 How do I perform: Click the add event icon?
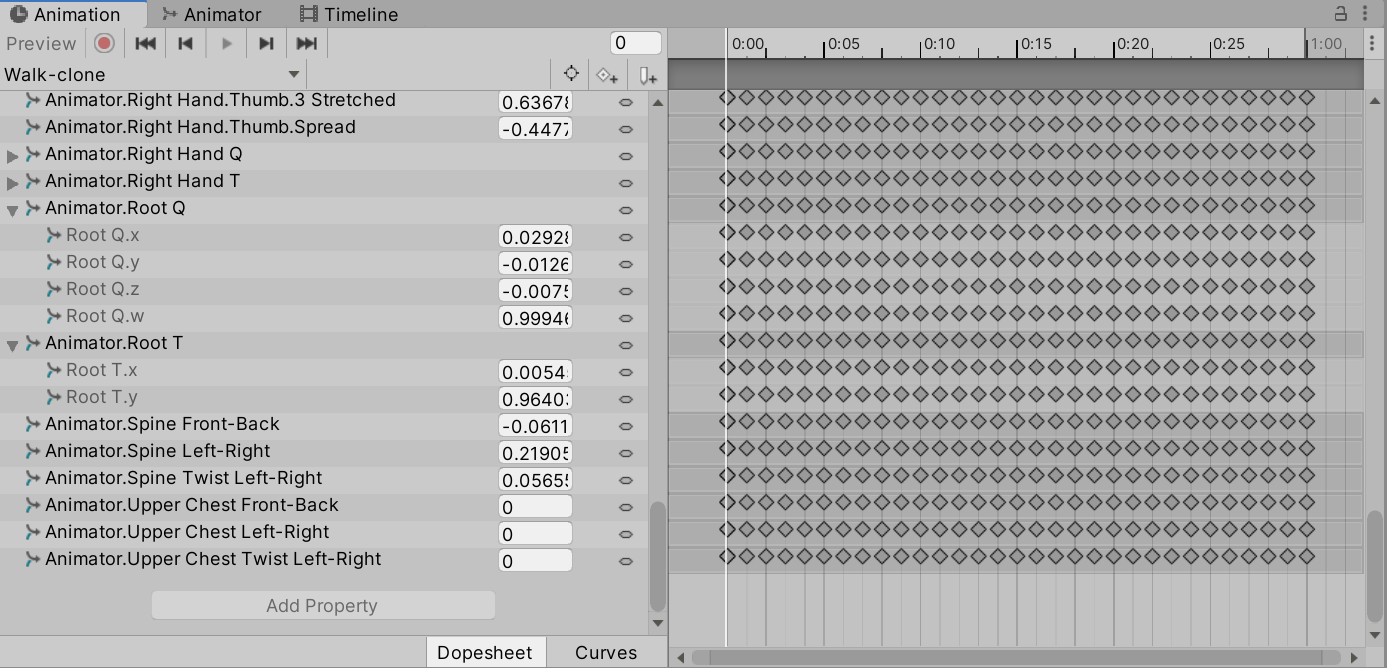[x=647, y=74]
